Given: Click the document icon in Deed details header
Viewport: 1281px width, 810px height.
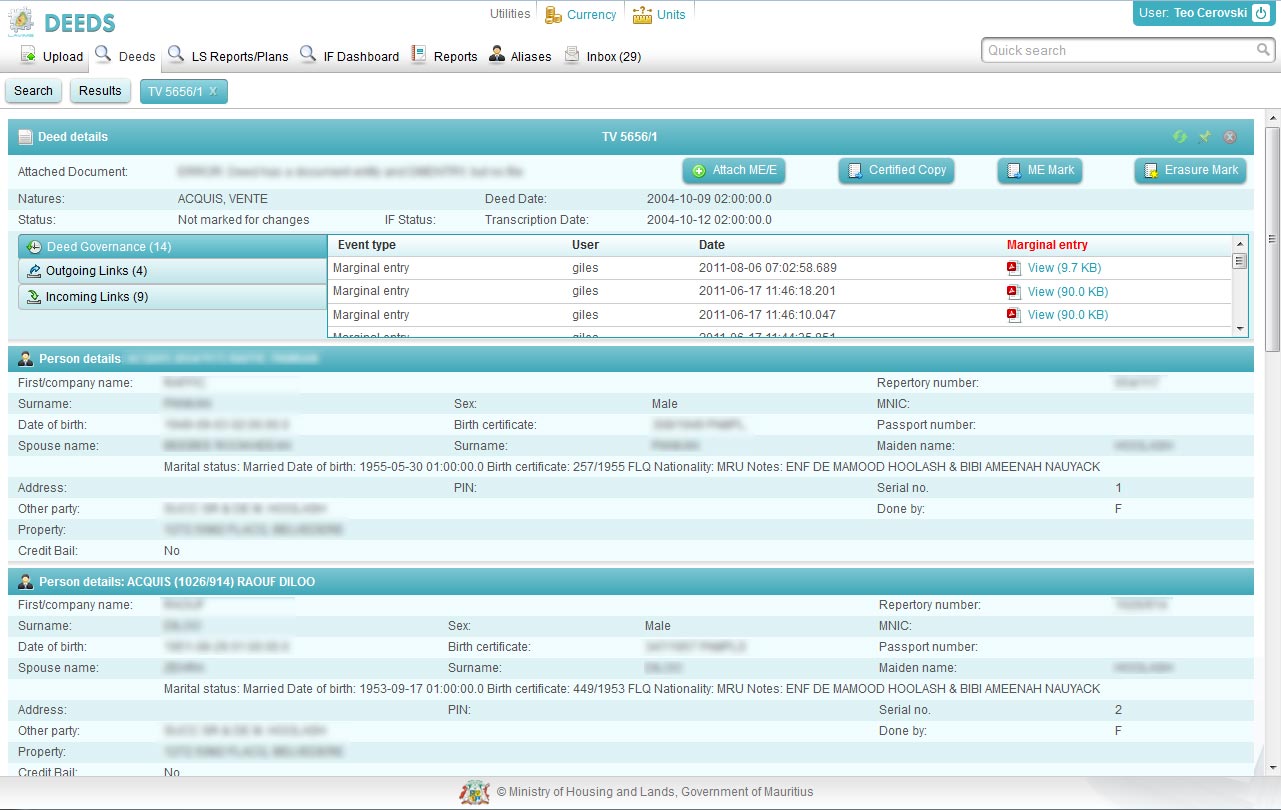Looking at the screenshot, I should 26,137.
